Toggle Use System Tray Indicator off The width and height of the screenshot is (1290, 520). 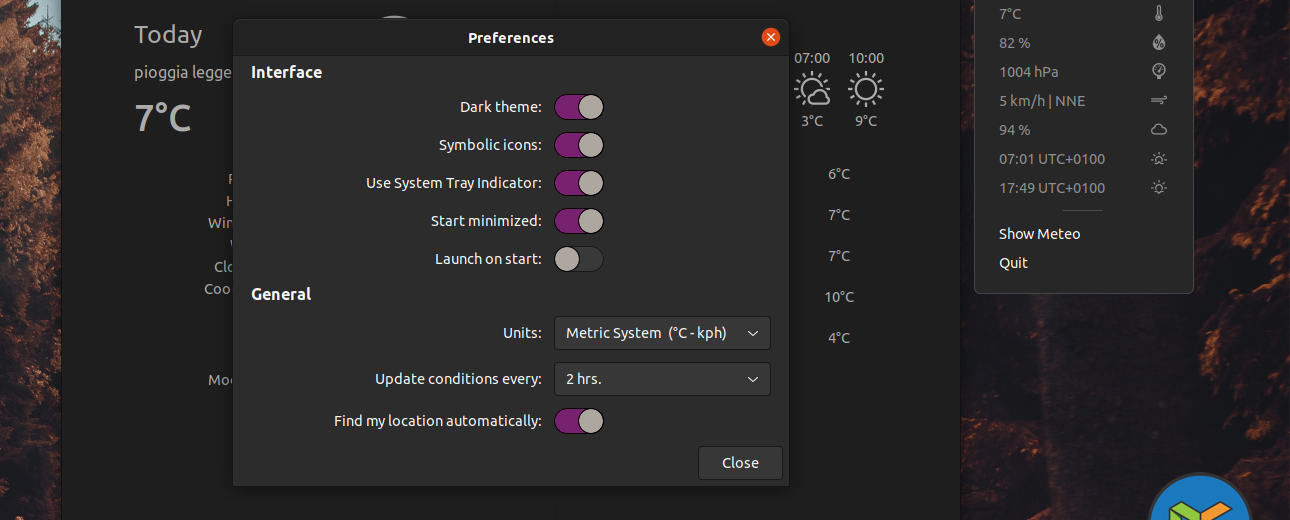pos(579,183)
